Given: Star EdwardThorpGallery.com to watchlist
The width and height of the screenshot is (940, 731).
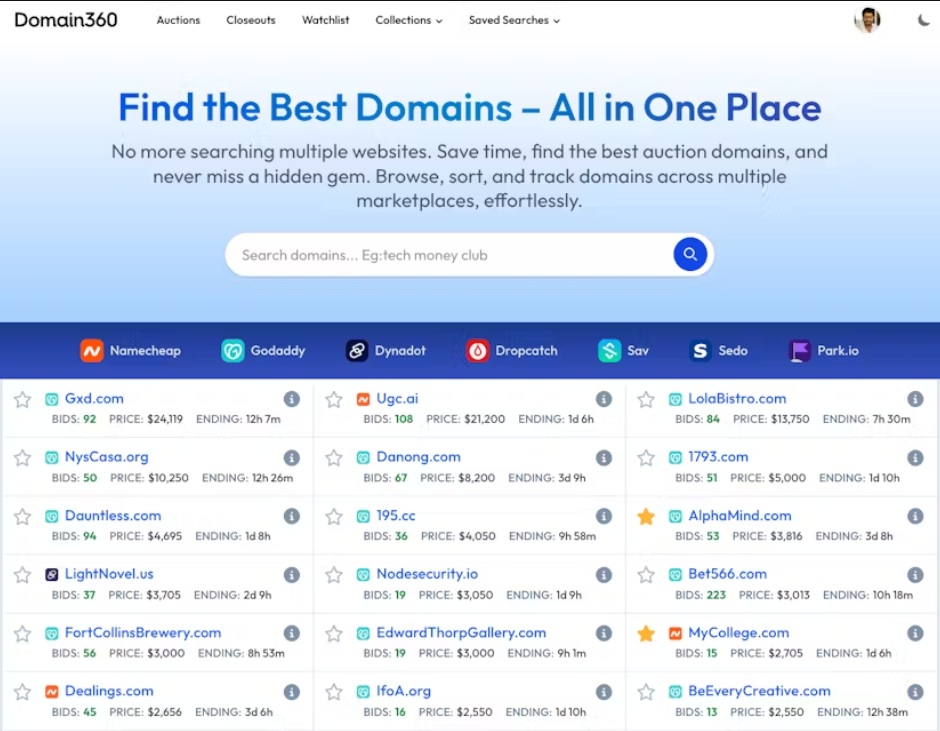Looking at the screenshot, I should click(334, 633).
